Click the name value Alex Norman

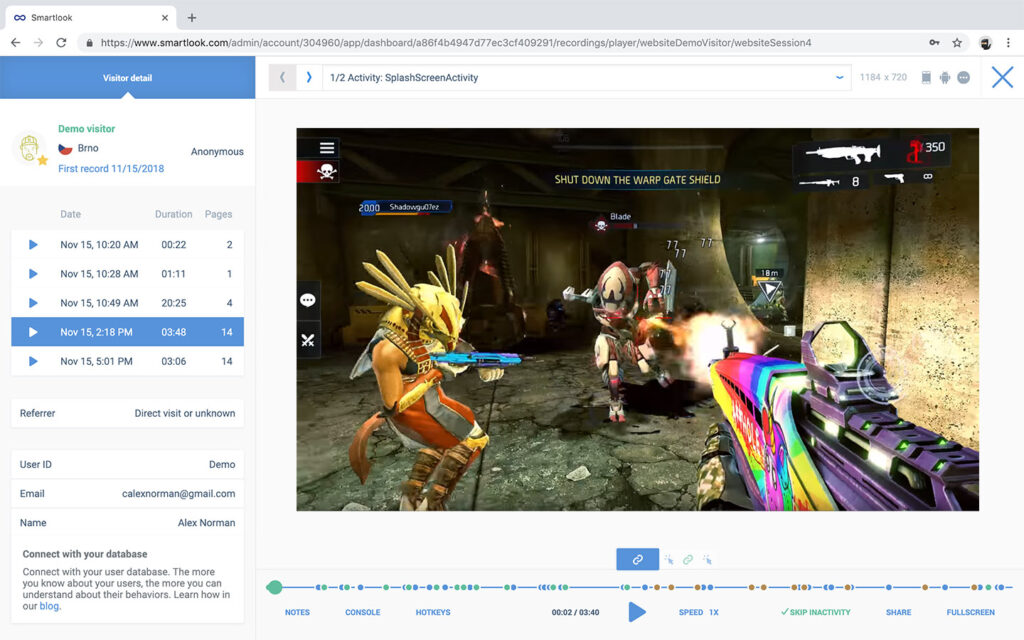206,523
